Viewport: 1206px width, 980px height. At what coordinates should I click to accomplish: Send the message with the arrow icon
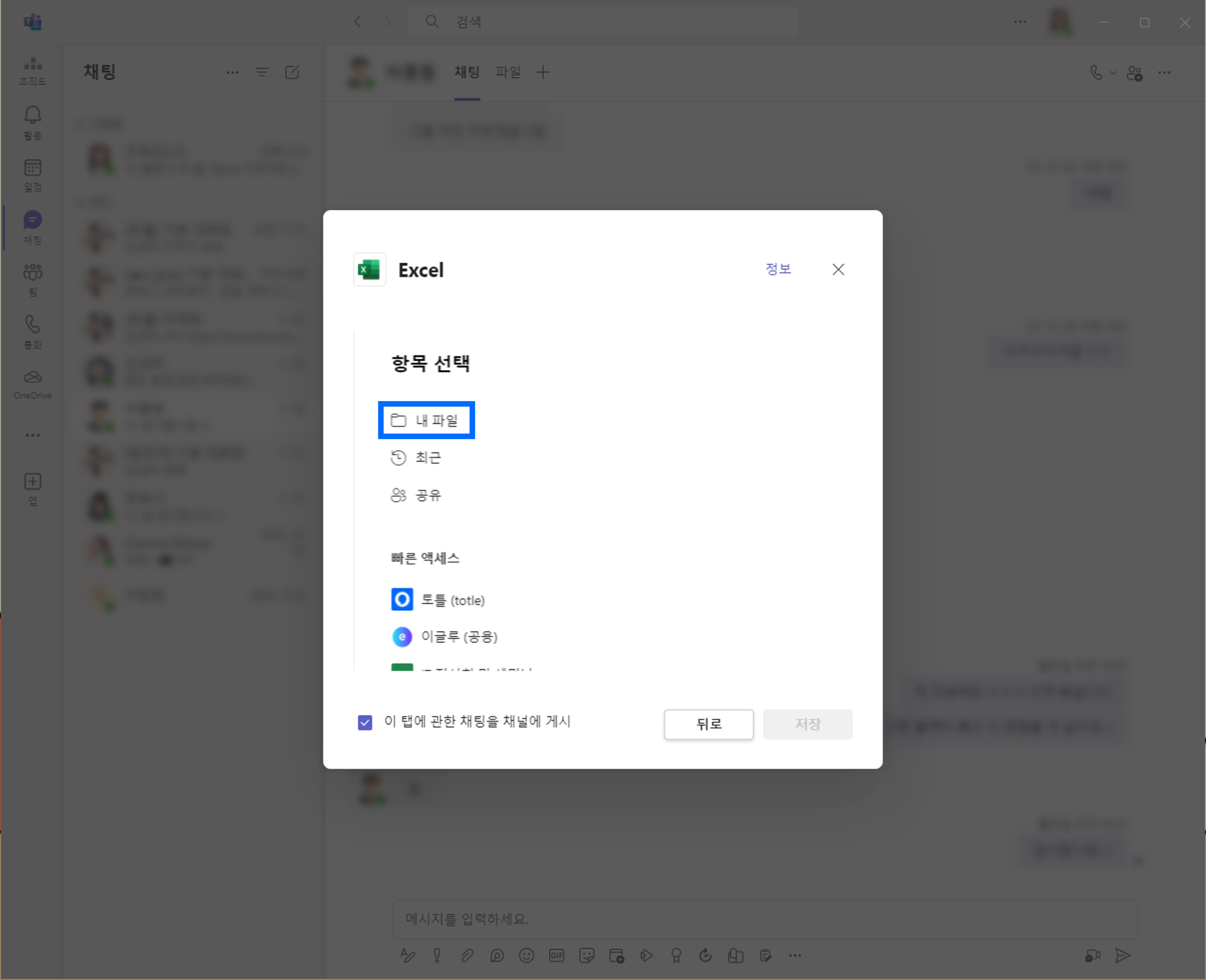1122,955
